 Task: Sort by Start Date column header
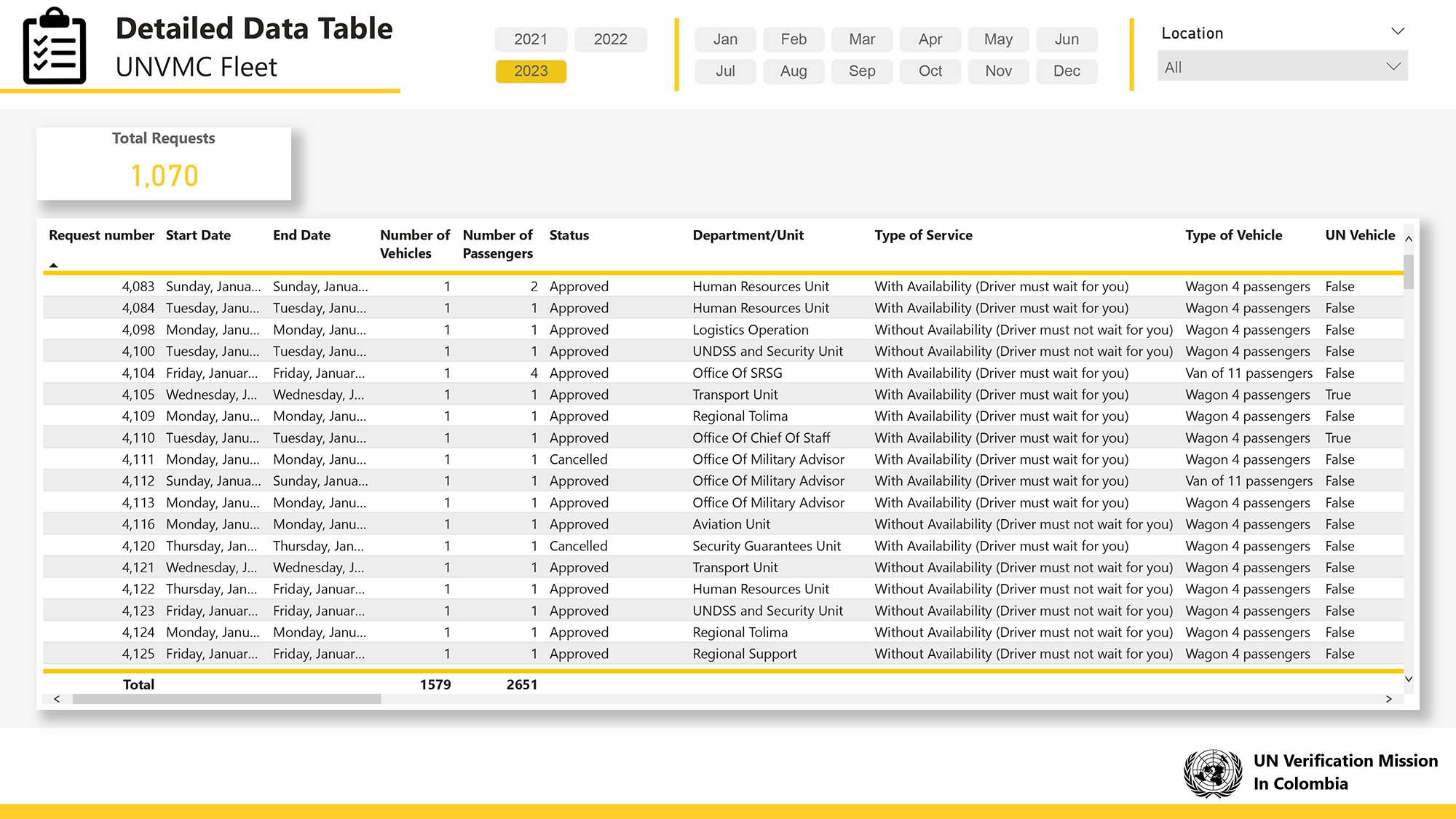pos(198,235)
